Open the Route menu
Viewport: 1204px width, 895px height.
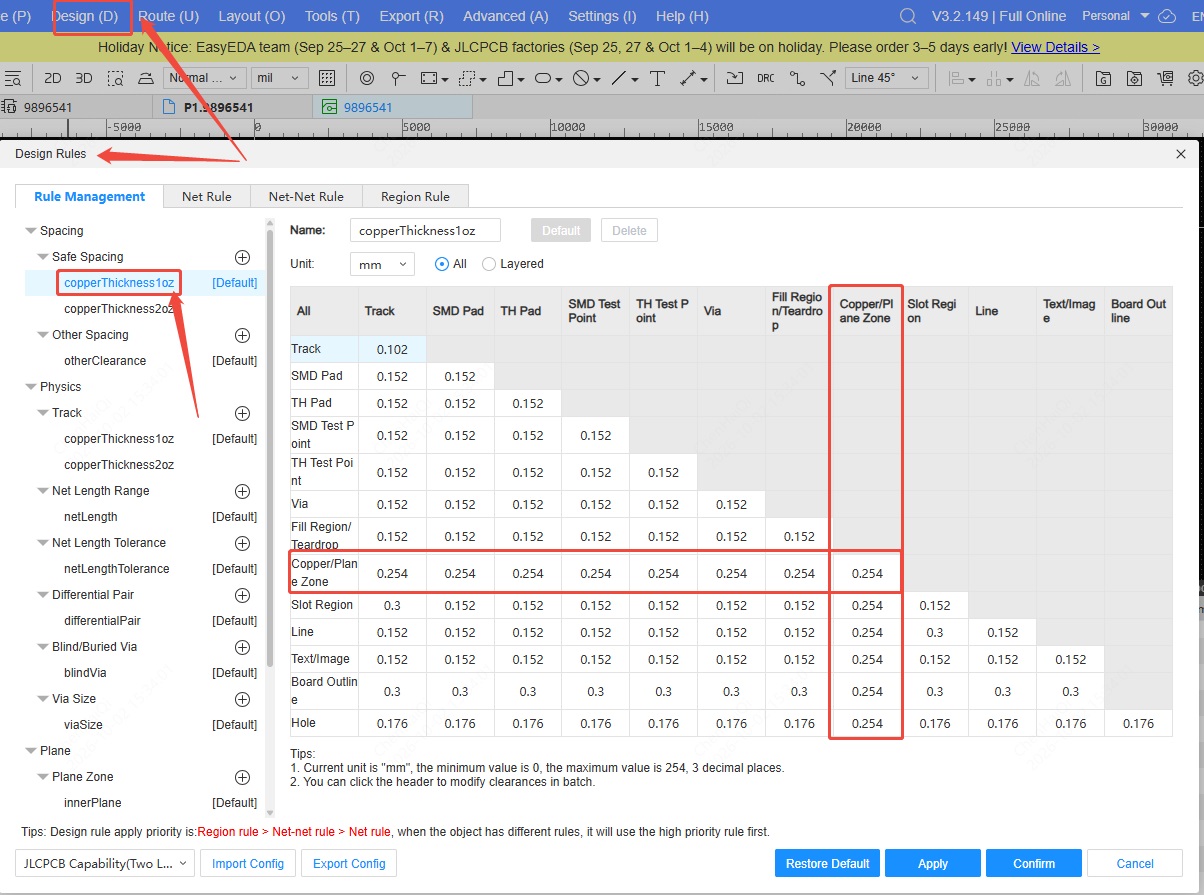[x=168, y=16]
